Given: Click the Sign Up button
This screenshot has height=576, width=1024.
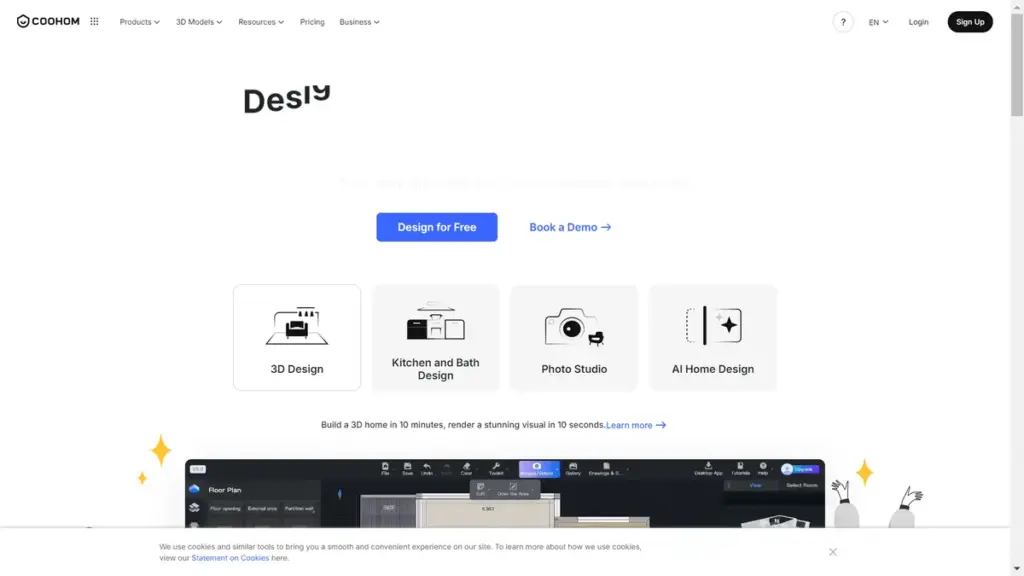Looking at the screenshot, I should tap(970, 22).
